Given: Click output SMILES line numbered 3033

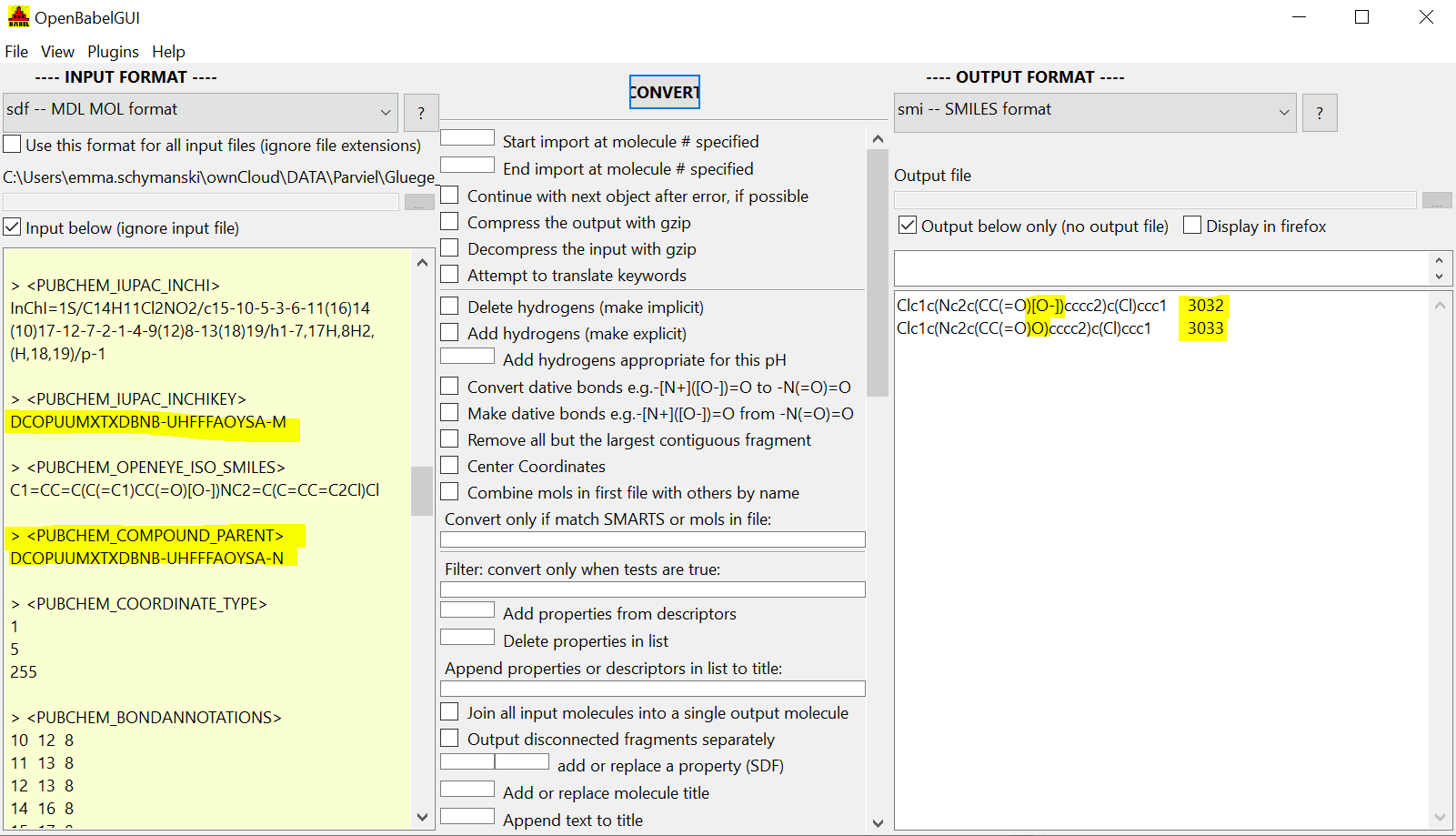Looking at the screenshot, I should click(1060, 328).
